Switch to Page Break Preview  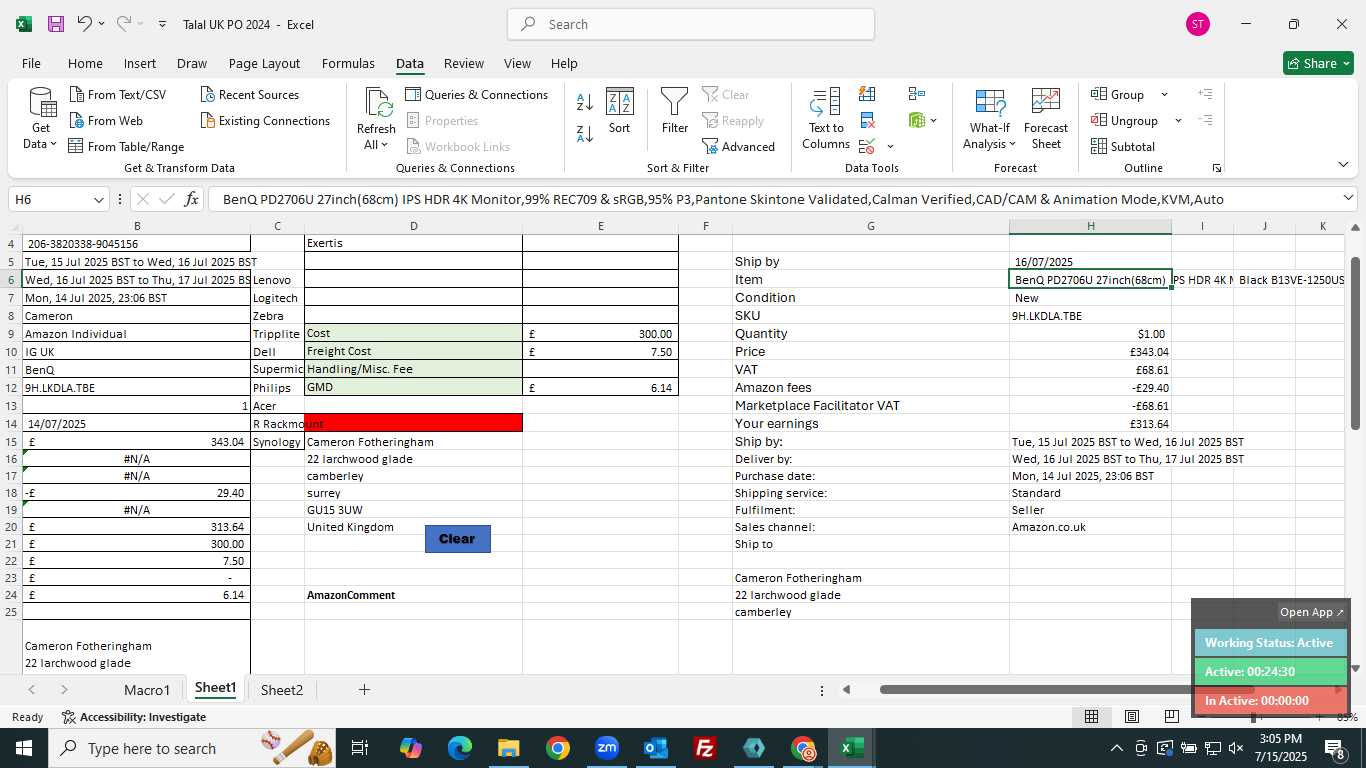[x=1171, y=716]
